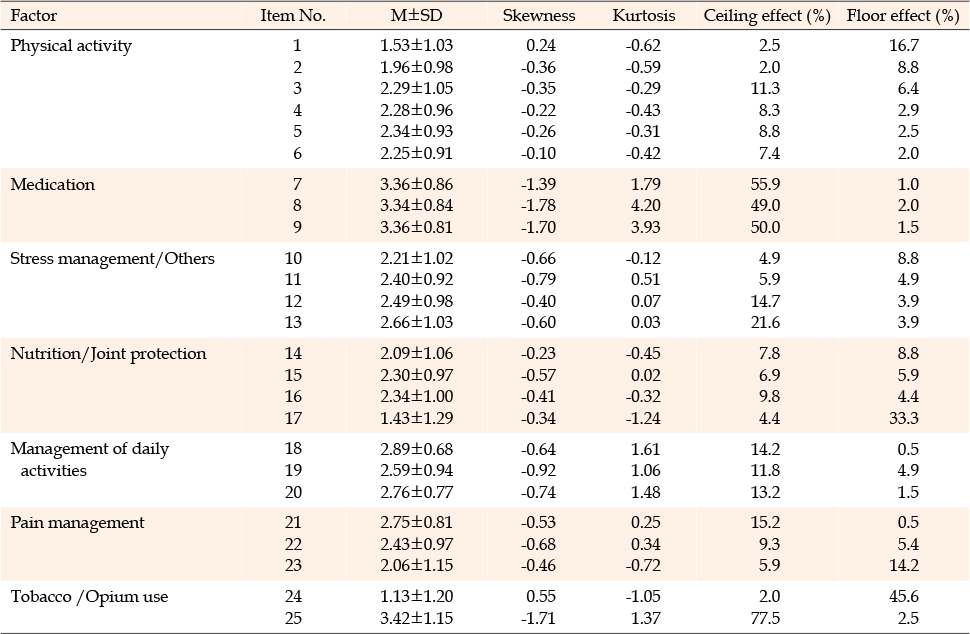
Task: Click the Medication factor label
Action: pos(53,184)
